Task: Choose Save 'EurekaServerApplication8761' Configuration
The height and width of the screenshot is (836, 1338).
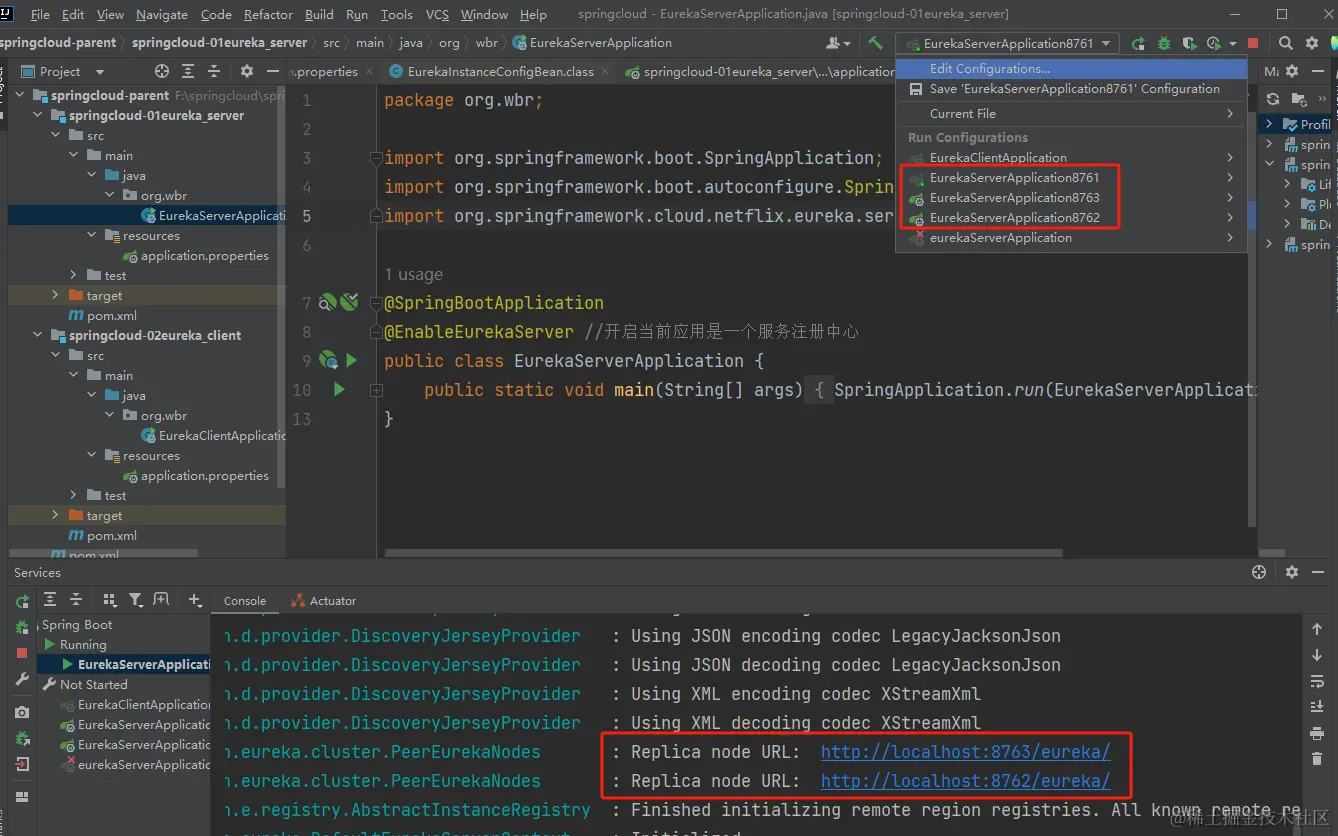Action: [1072, 89]
